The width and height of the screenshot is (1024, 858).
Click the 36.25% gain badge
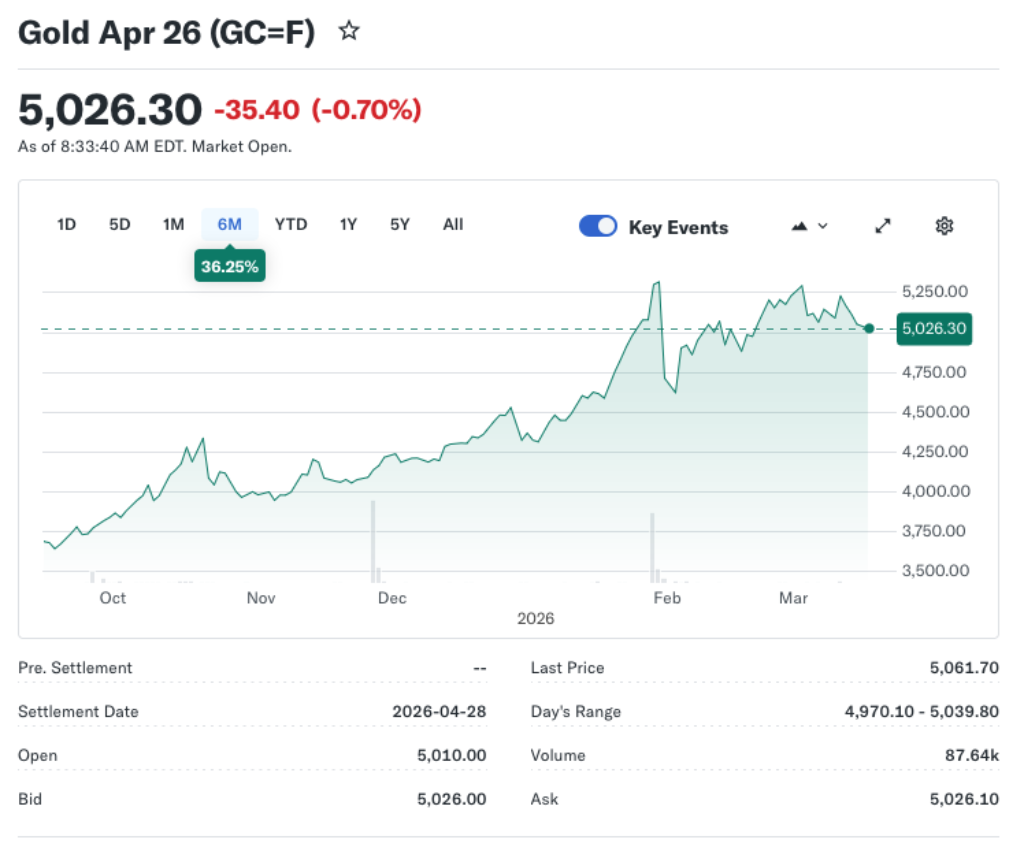tap(229, 266)
